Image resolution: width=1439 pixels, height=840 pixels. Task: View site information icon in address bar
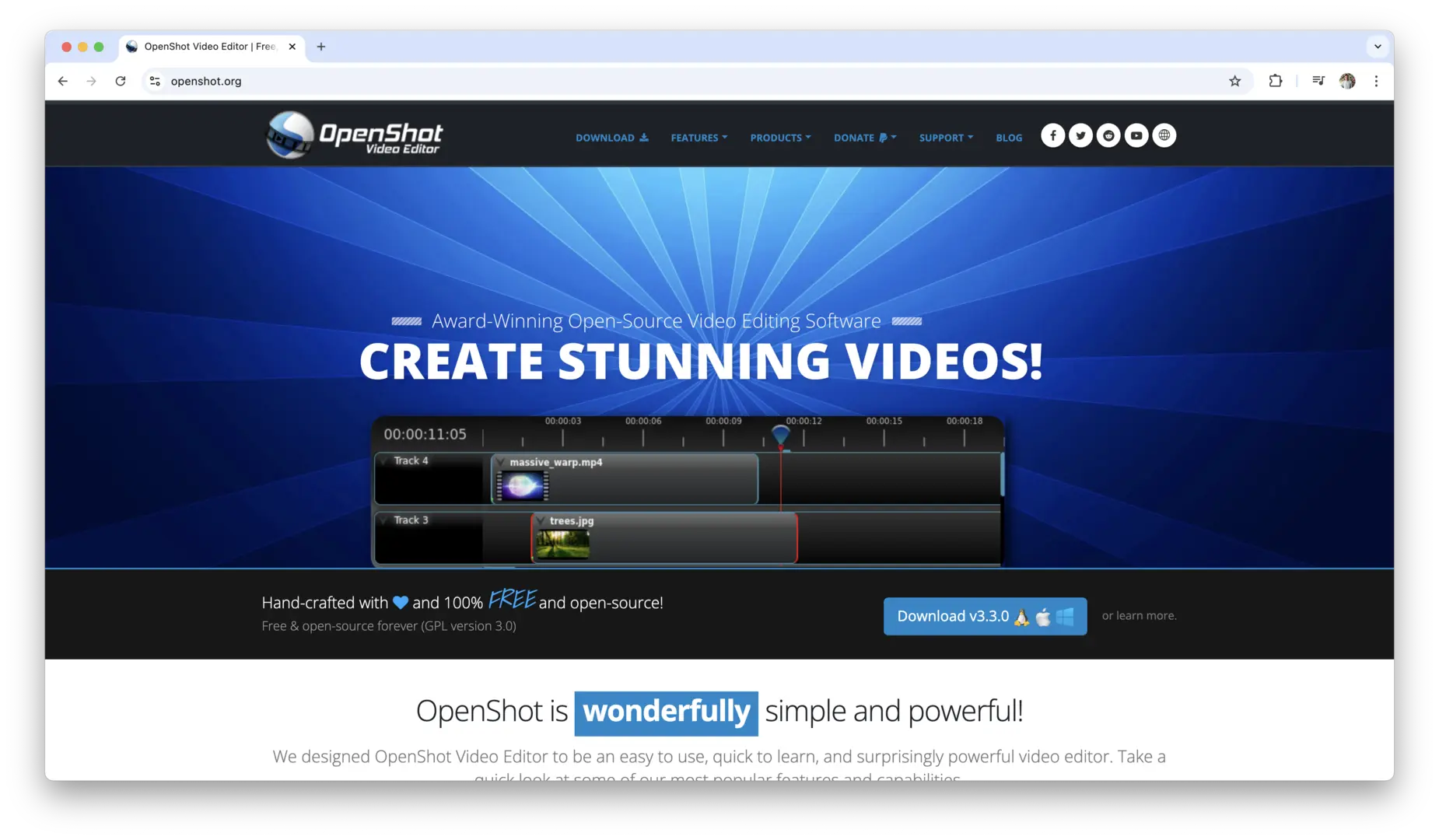156,81
